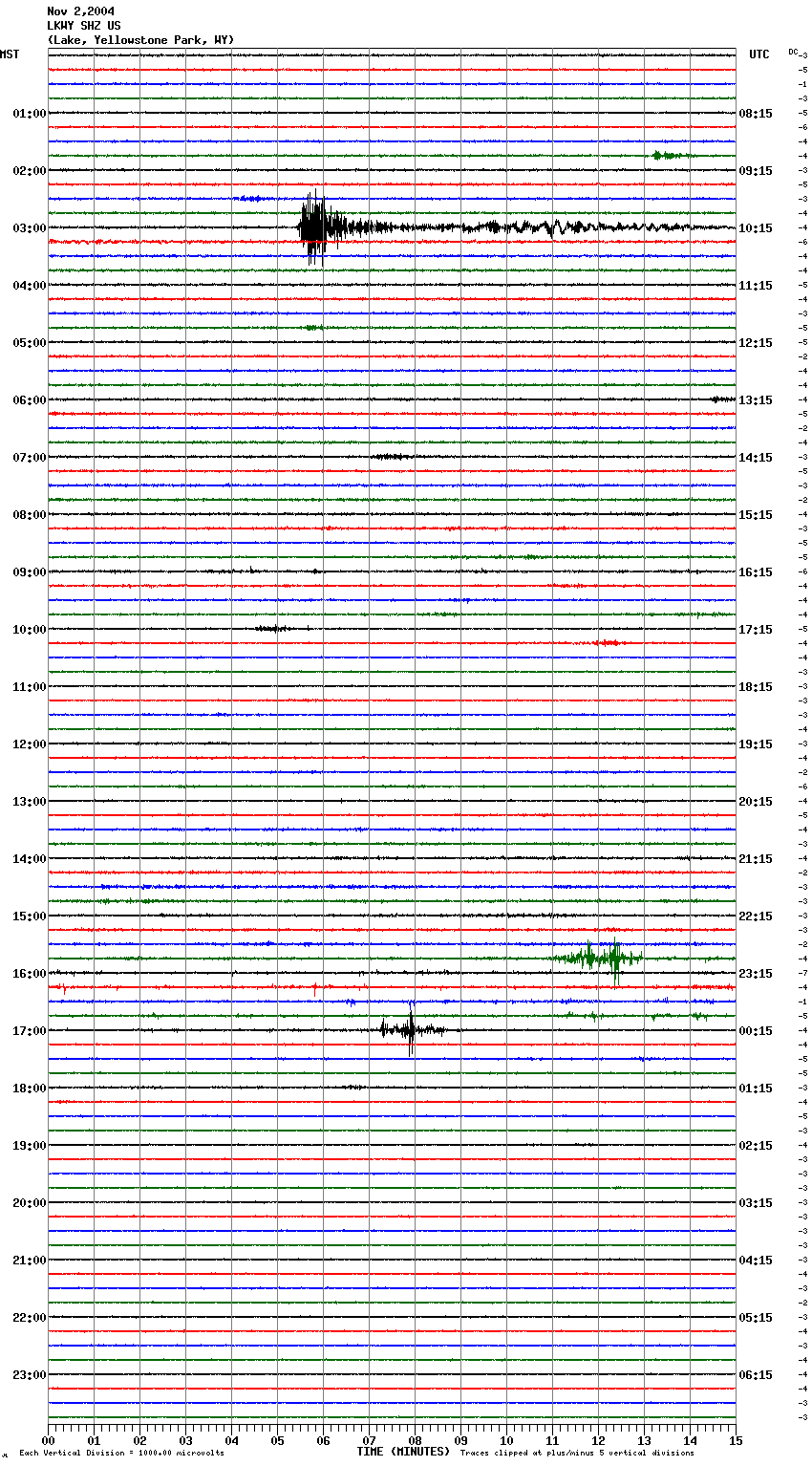Click minute 12 on the bottom axis

click(598, 1440)
